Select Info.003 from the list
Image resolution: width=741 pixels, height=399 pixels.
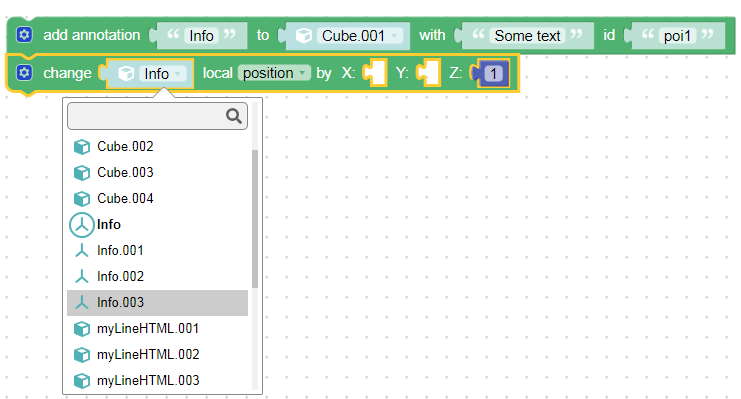[x=157, y=303]
